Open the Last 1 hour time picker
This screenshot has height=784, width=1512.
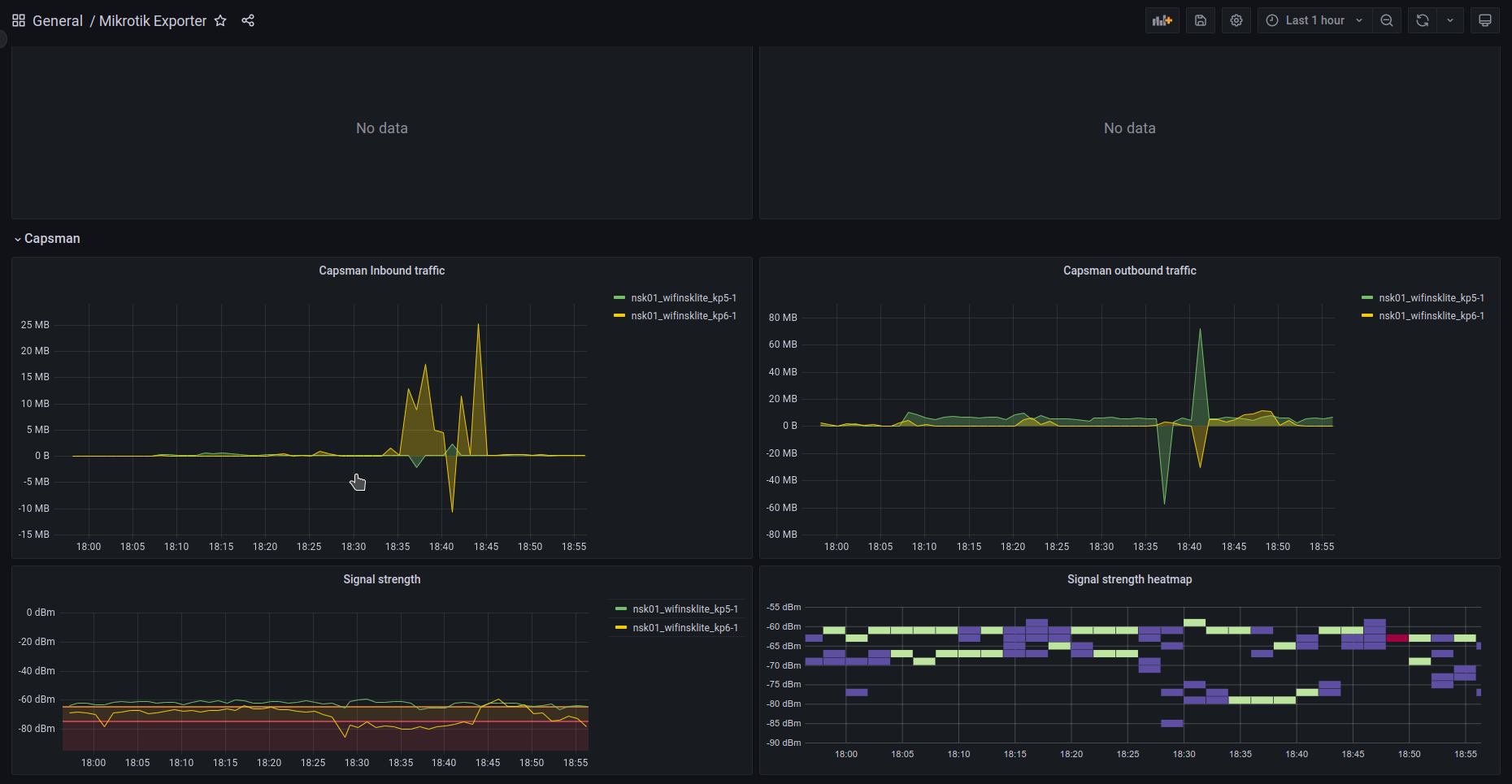[x=1314, y=20]
